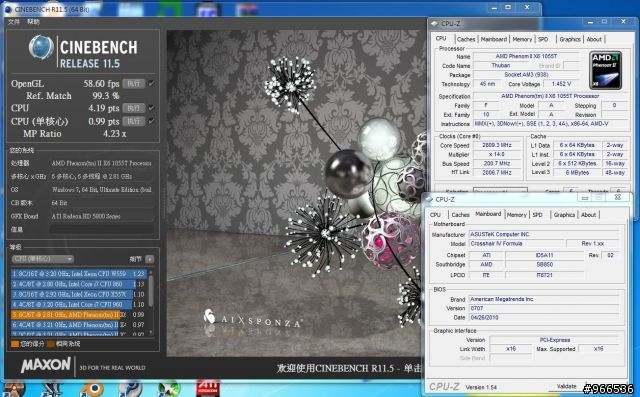The height and width of the screenshot is (397, 640).
Task: Open the 幫助 menu in CINEBENCH
Action: (x=33, y=22)
